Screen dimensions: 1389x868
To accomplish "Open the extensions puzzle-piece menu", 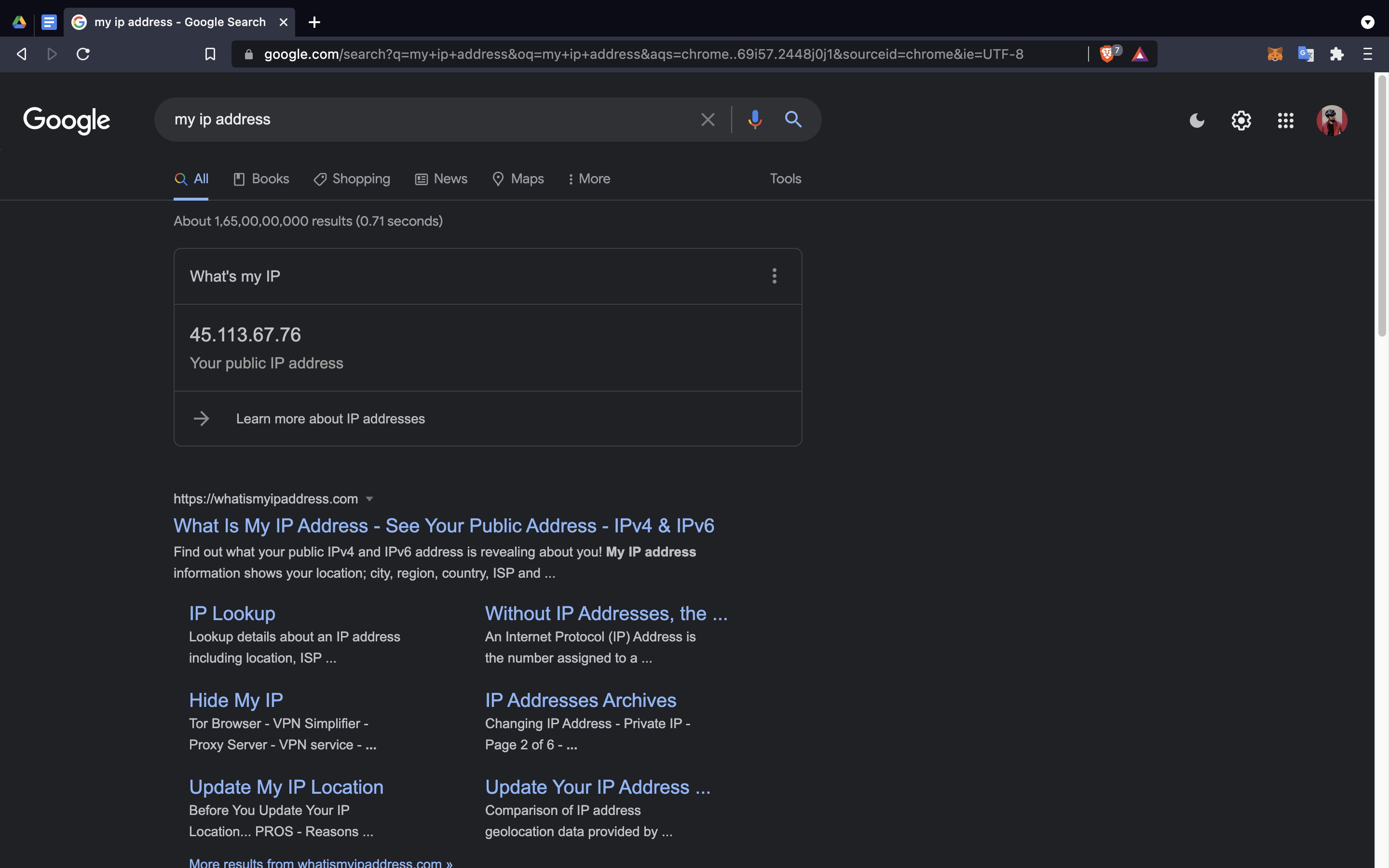I will click(x=1337, y=54).
